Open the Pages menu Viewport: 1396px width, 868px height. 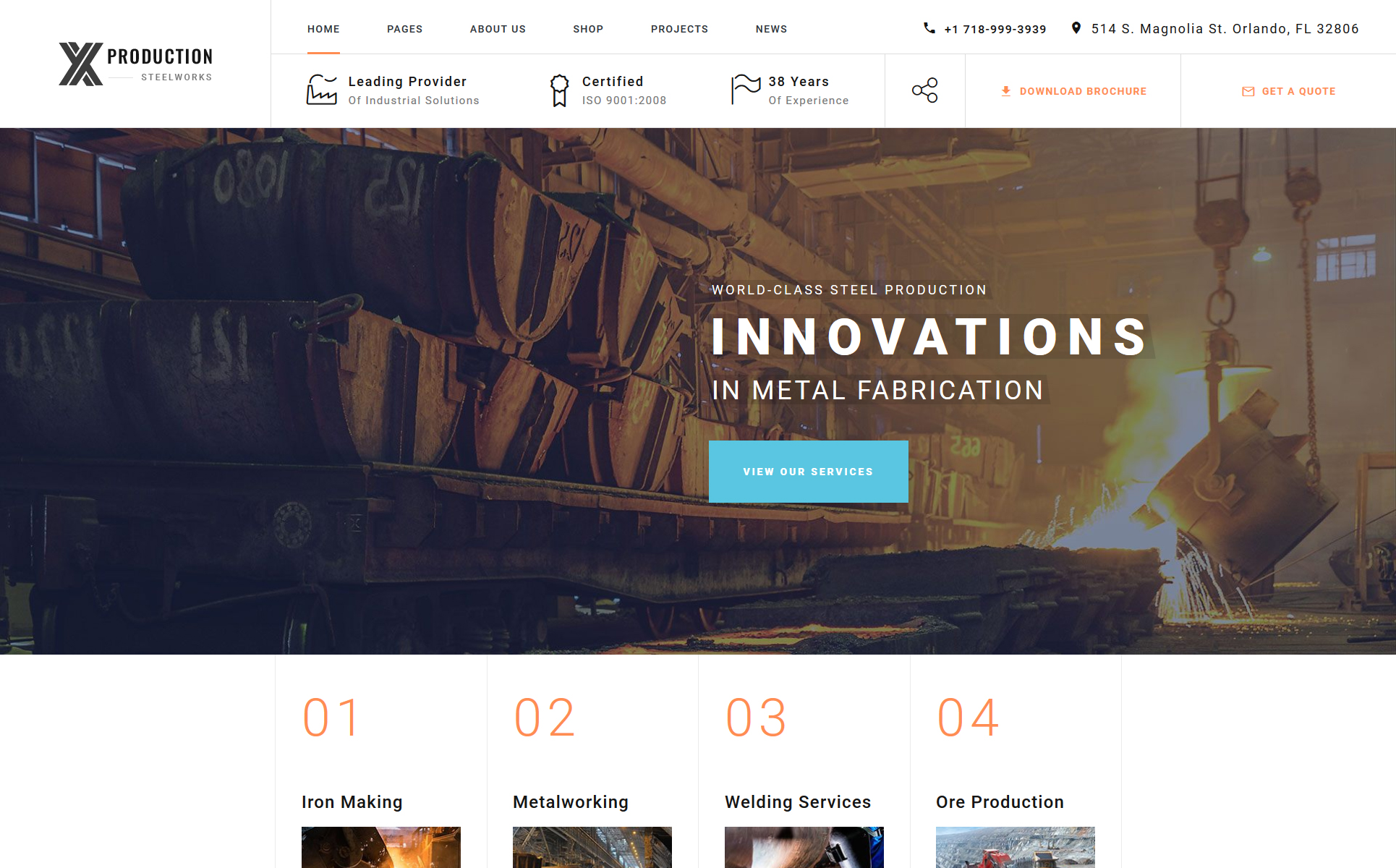[404, 29]
